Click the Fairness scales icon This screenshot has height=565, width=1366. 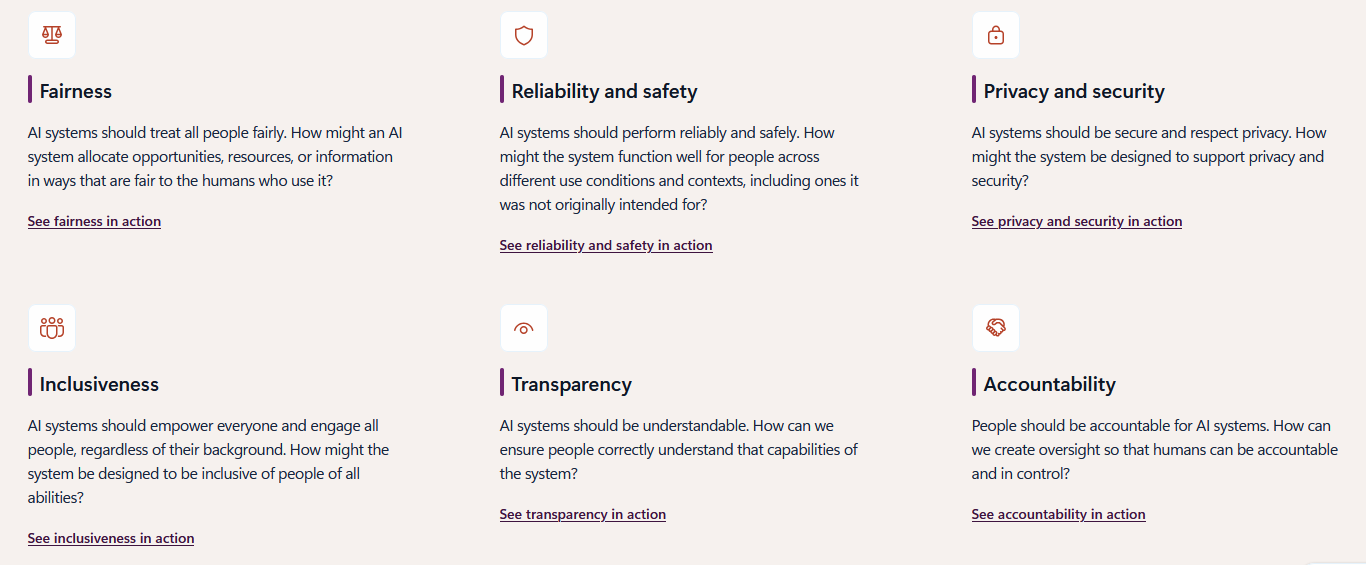click(52, 35)
